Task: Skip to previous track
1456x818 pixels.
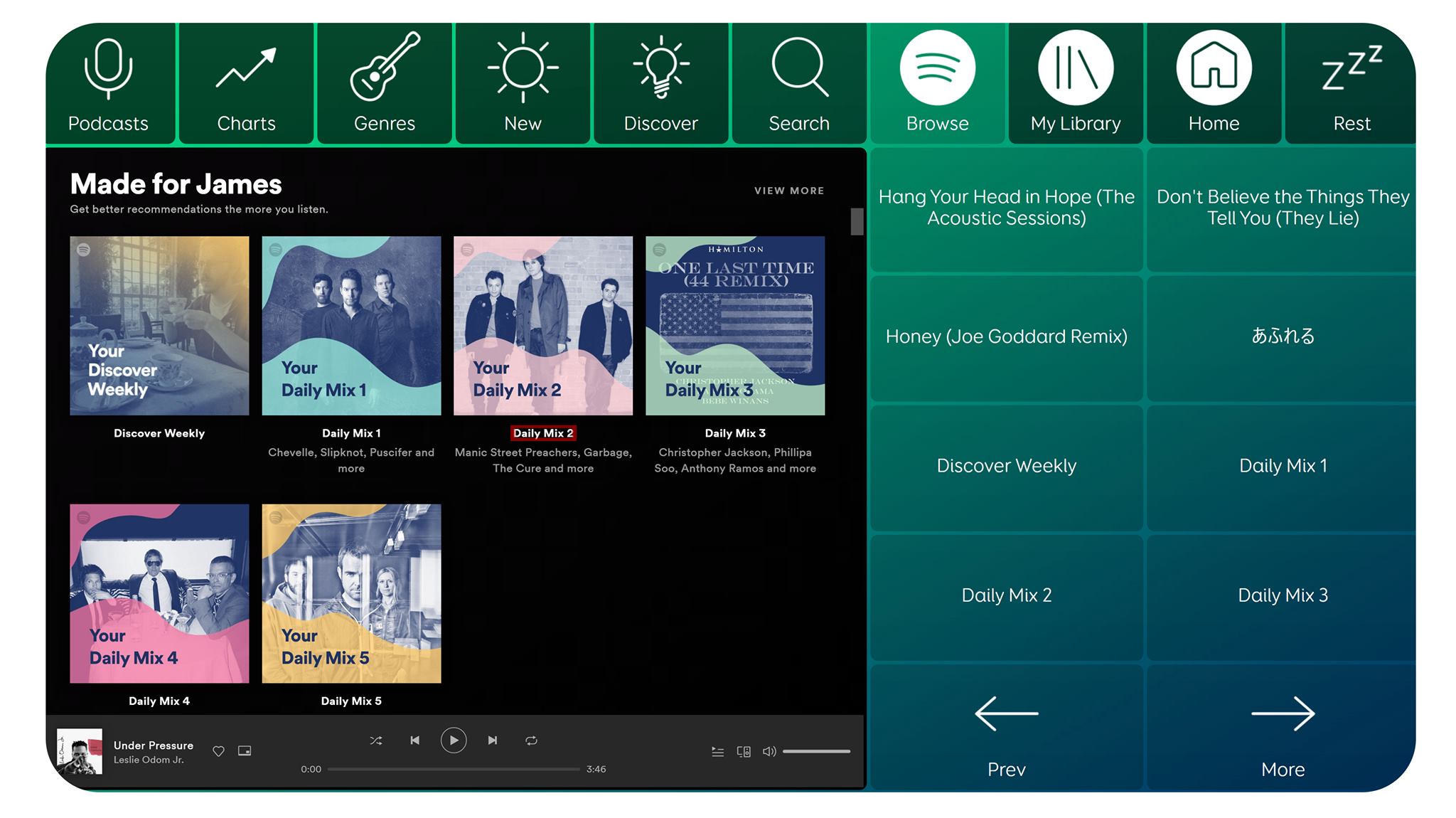Action: pos(415,740)
